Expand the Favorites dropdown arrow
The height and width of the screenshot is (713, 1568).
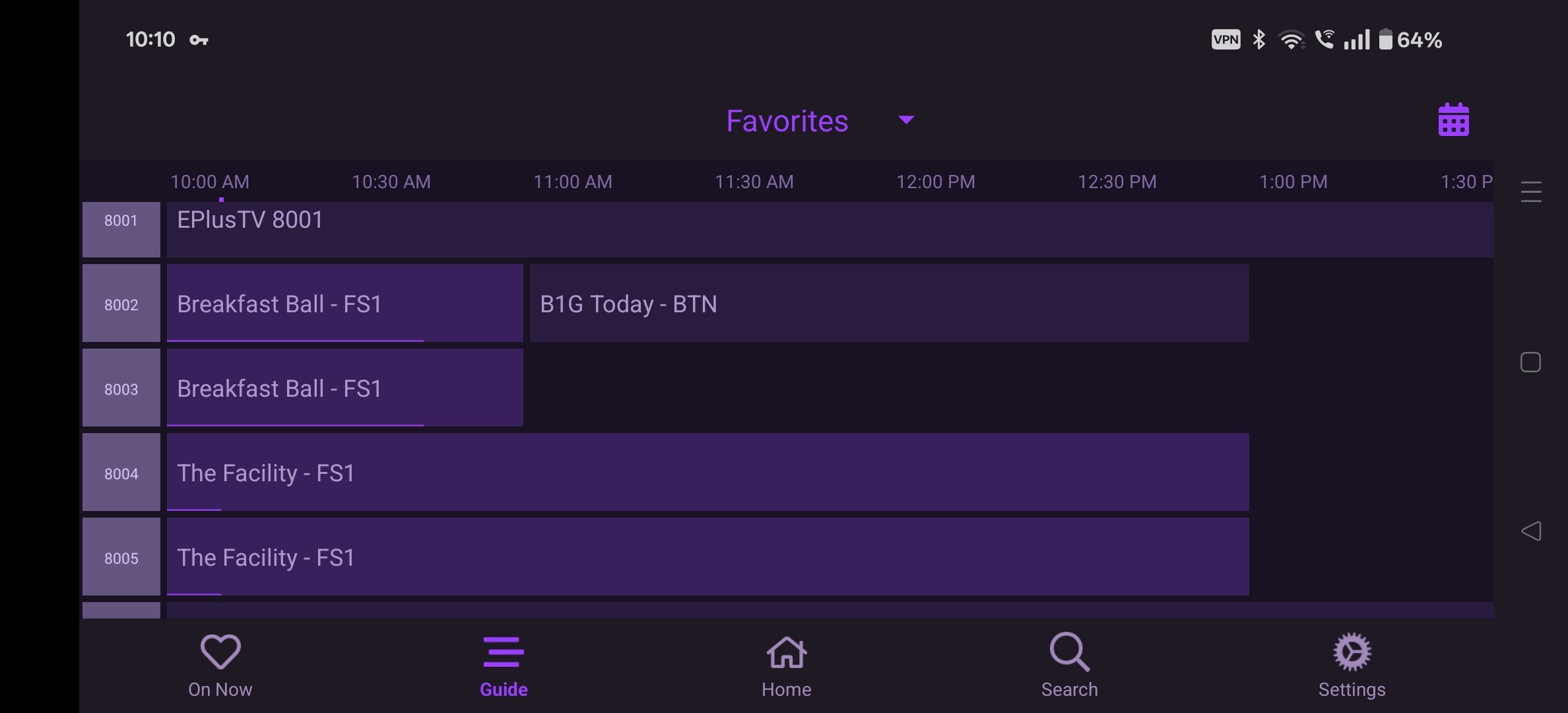906,120
